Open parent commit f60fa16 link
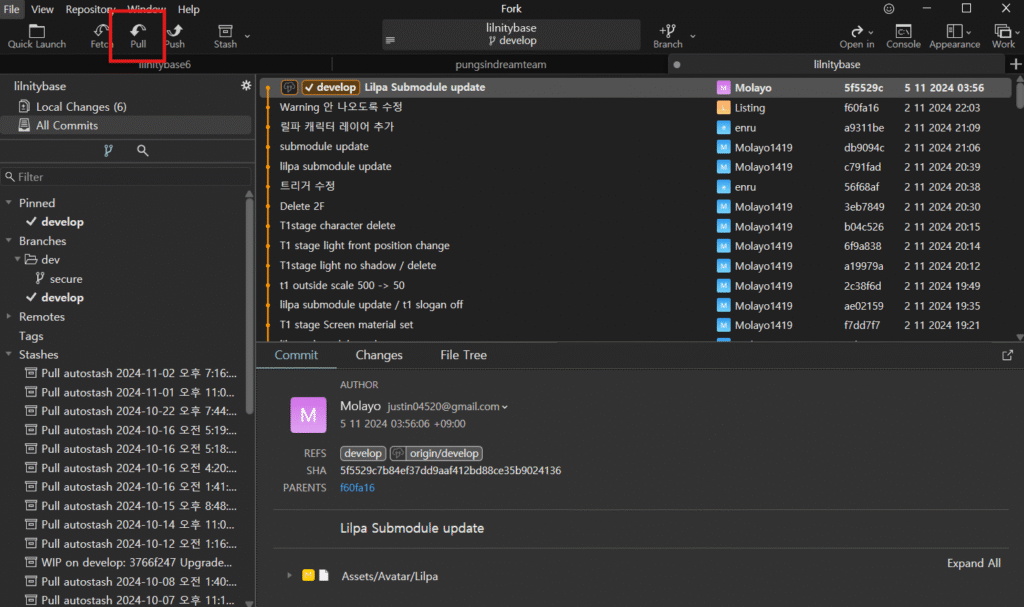The height and width of the screenshot is (607, 1024). pos(357,488)
